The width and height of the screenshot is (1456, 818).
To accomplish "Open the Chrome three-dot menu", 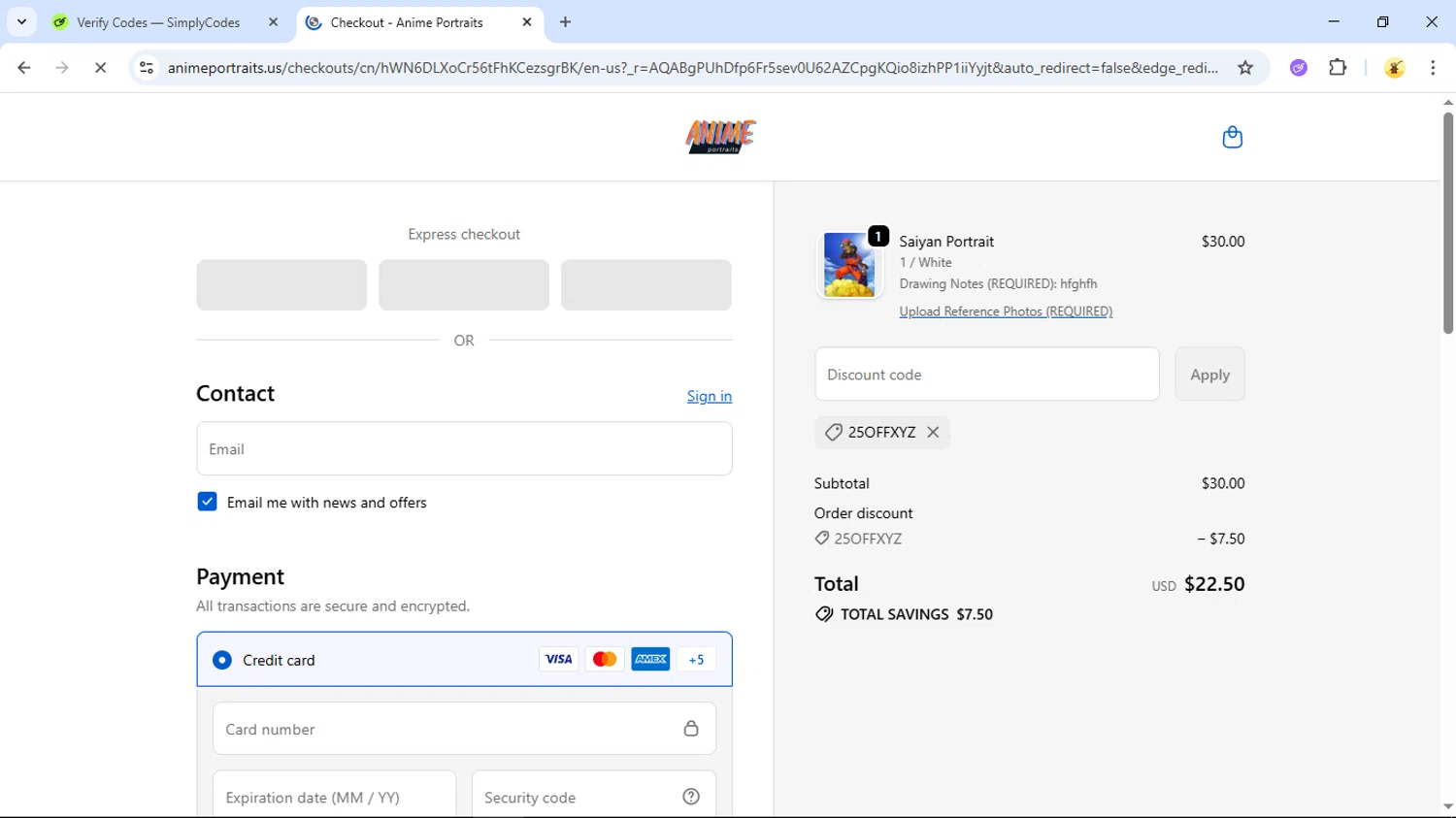I will coord(1433,68).
